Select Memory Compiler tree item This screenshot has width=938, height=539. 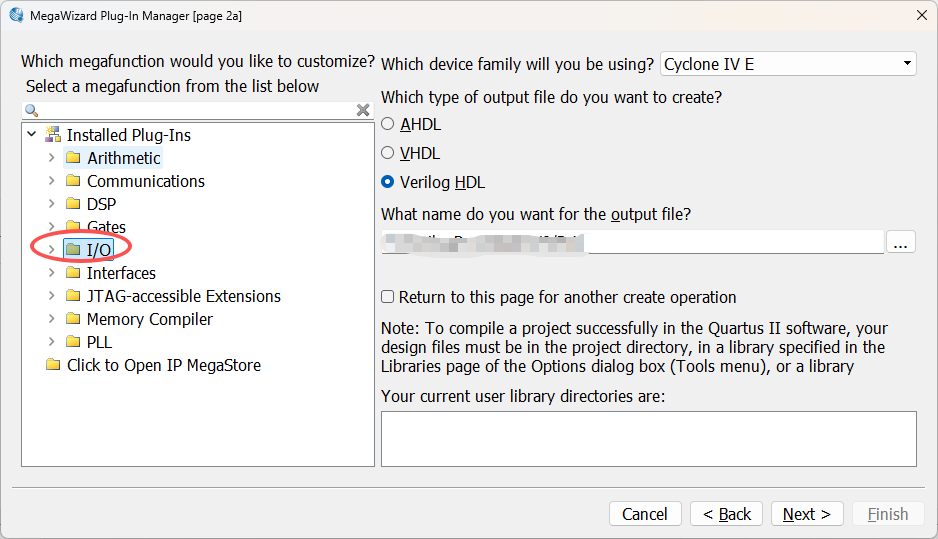click(150, 319)
